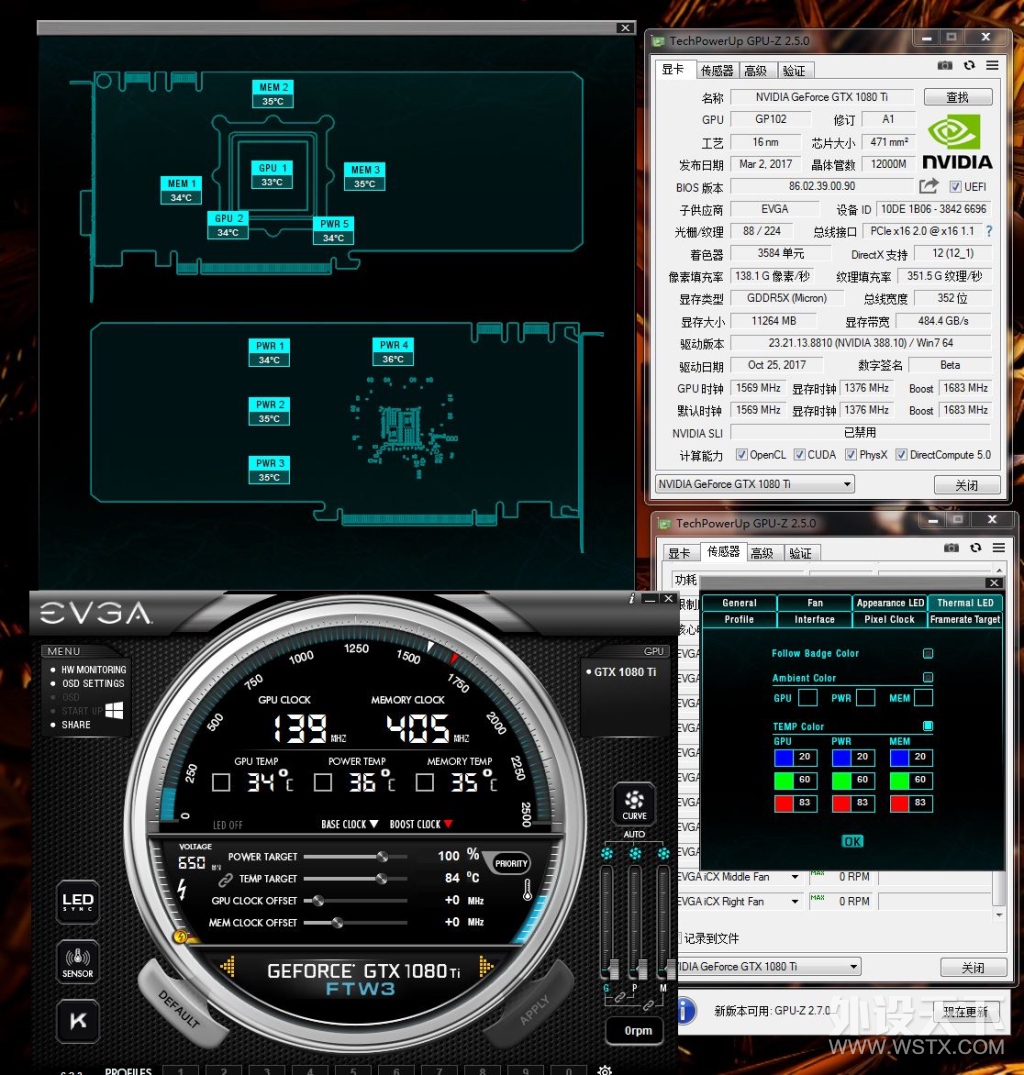Click the thermometer icon under Priority
This screenshot has width=1024, height=1075.
(x=527, y=890)
